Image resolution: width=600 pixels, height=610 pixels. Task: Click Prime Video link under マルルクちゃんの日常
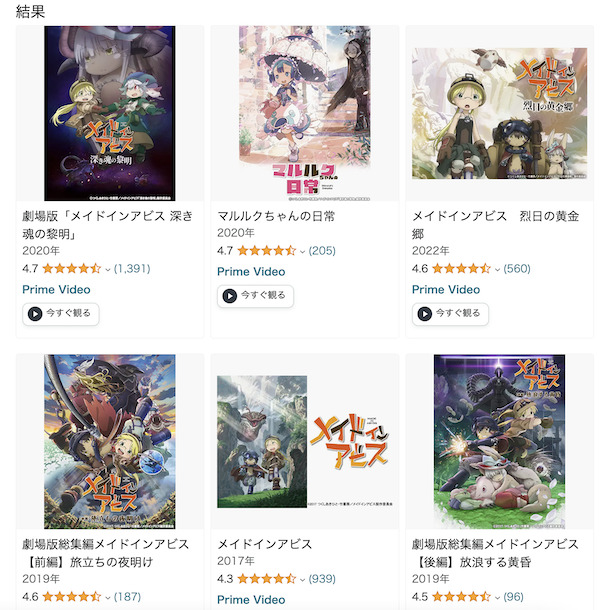point(251,272)
